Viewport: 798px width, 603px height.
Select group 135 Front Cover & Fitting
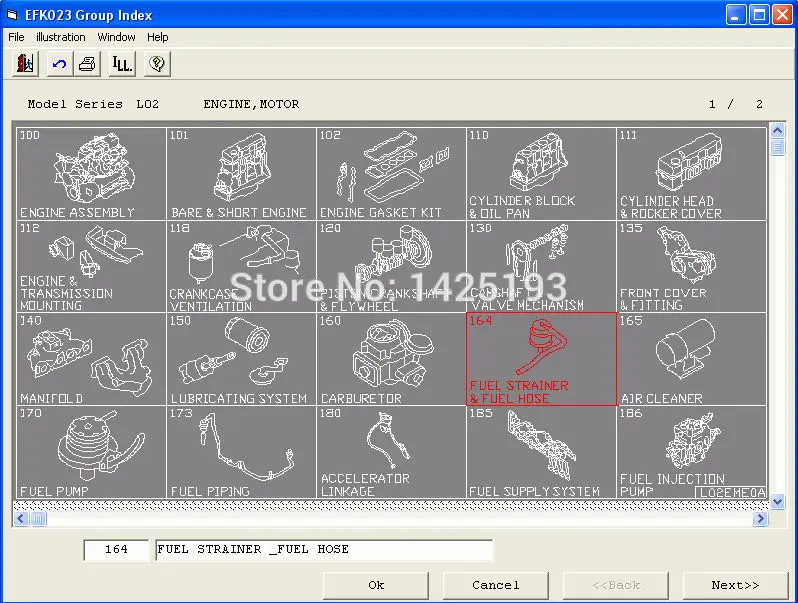click(x=692, y=267)
